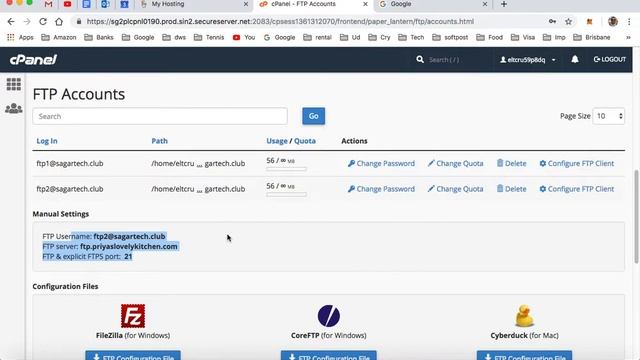Switch to the My Hosting tab
This screenshot has width=640, height=360.
168,4
